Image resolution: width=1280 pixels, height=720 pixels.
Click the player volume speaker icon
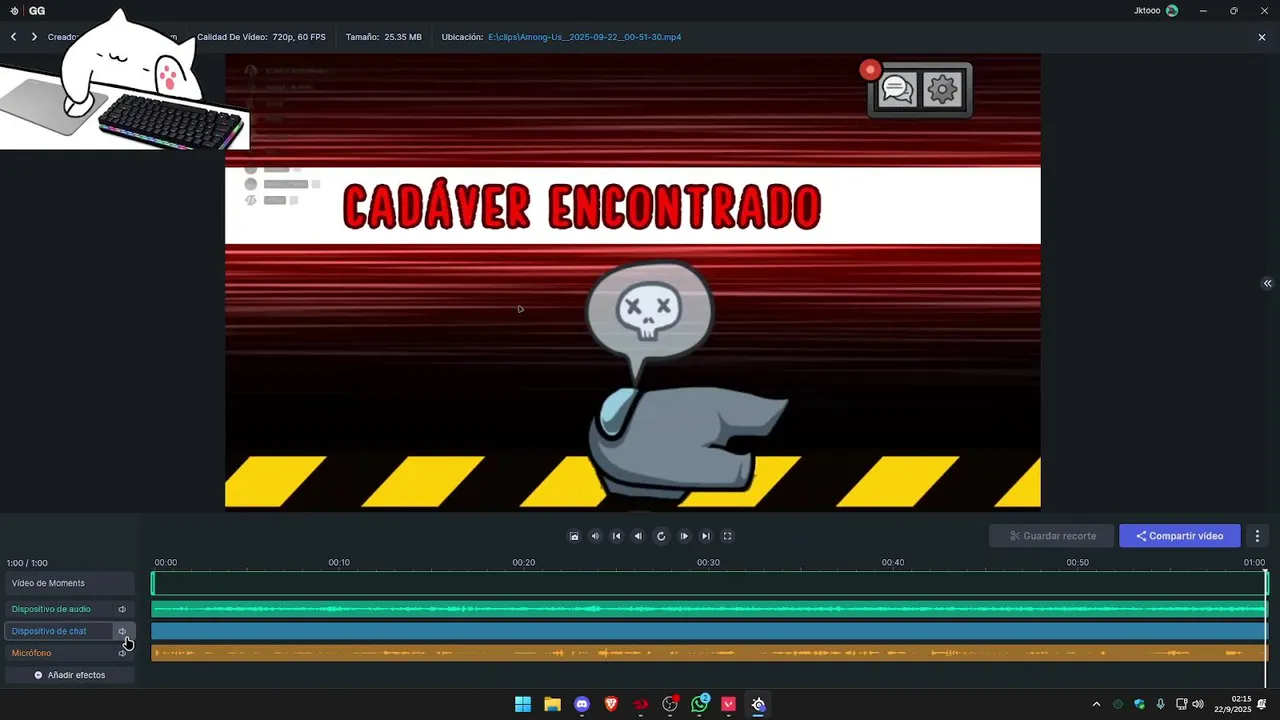tap(595, 536)
